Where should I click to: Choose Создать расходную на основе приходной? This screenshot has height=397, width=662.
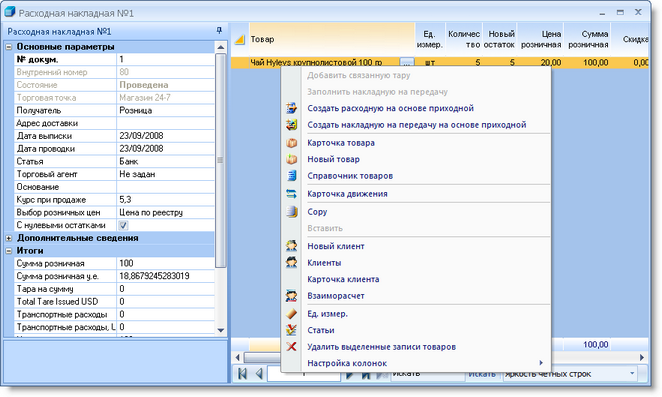coord(391,108)
